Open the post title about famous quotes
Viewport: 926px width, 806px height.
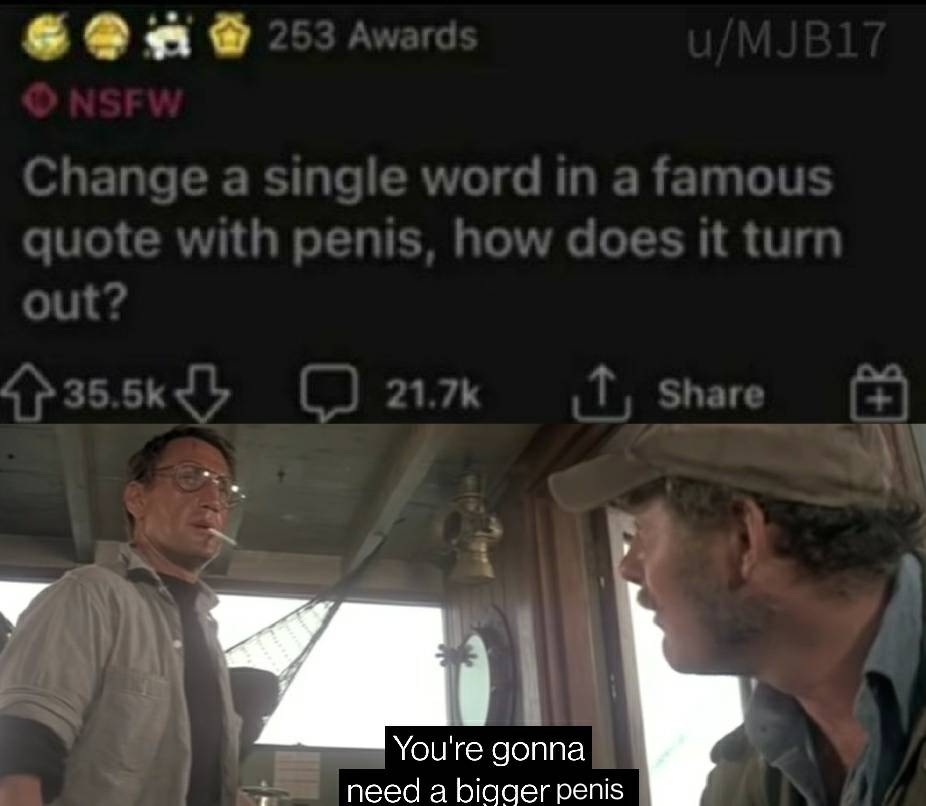pos(433,240)
